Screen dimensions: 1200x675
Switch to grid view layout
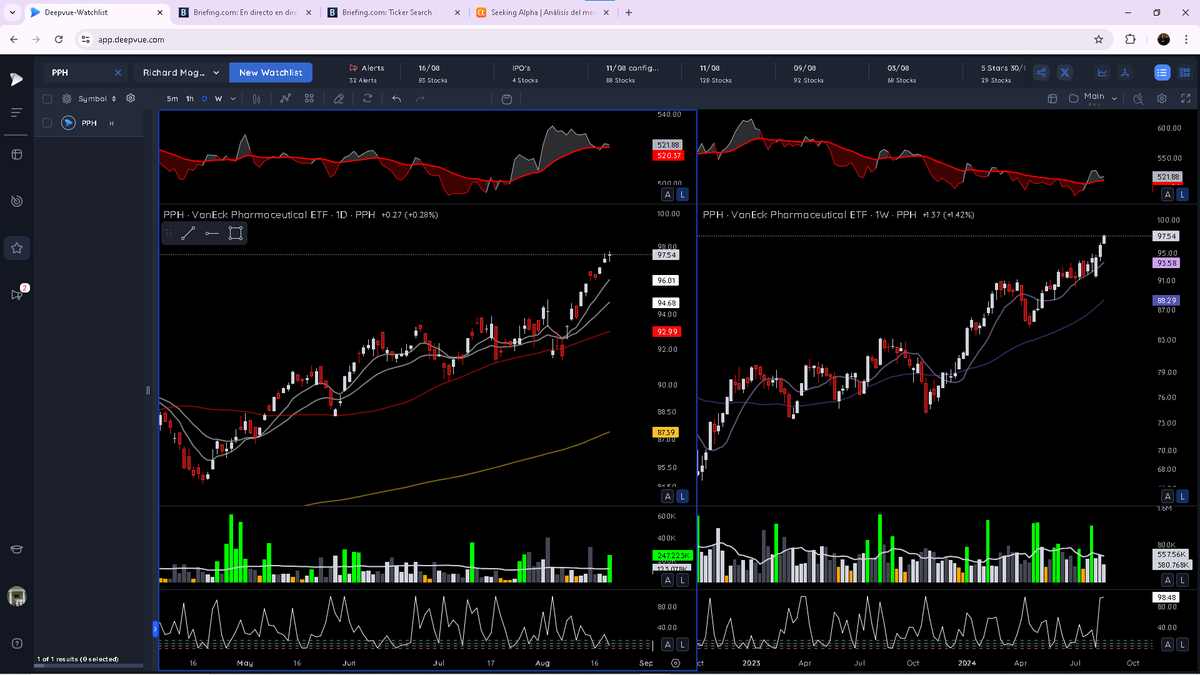[x=1183, y=72]
